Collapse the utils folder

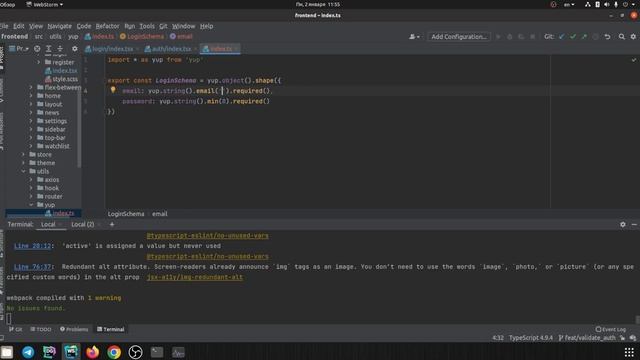23,171
